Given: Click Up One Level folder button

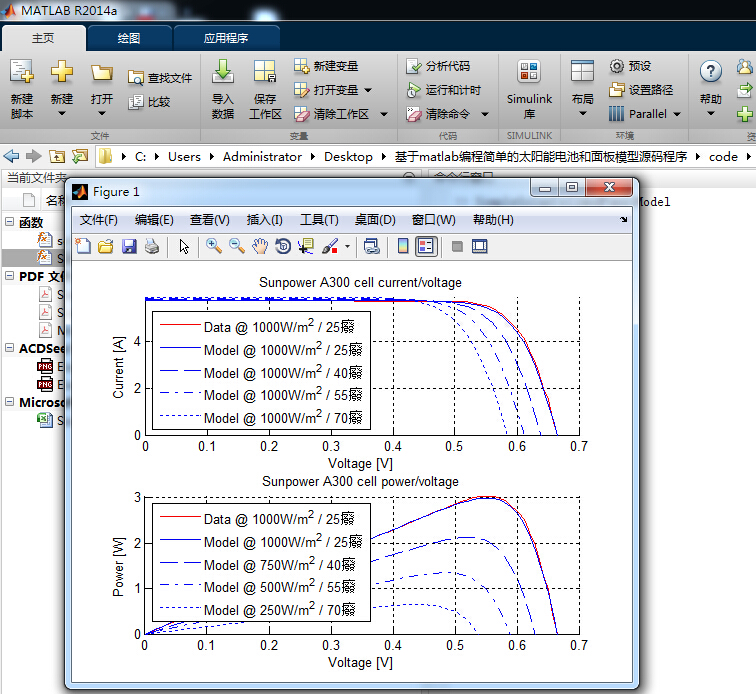Looking at the screenshot, I should 57,156.
